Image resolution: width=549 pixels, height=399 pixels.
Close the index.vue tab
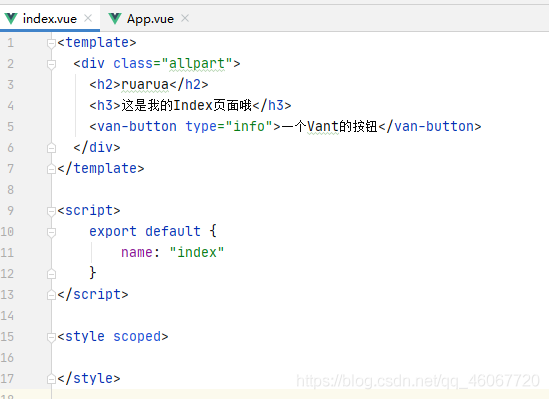(88, 18)
